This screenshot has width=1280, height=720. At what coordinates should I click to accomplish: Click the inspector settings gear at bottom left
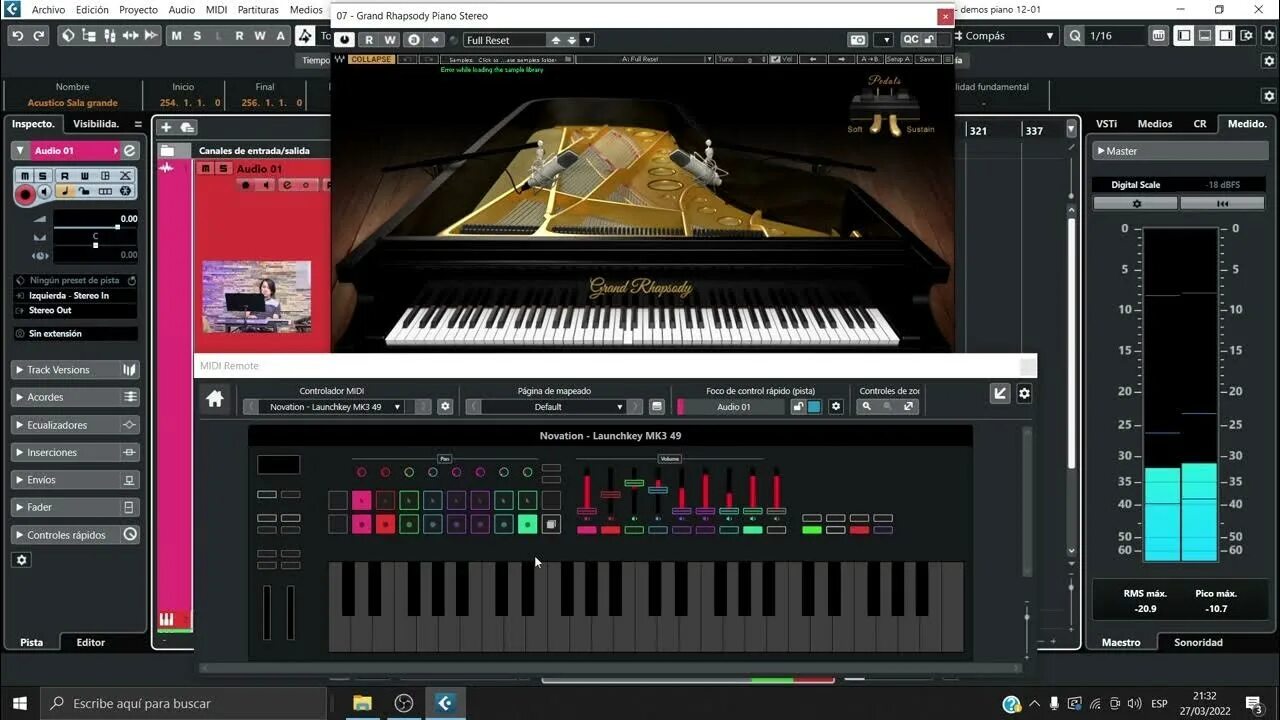pyautogui.click(x=22, y=560)
